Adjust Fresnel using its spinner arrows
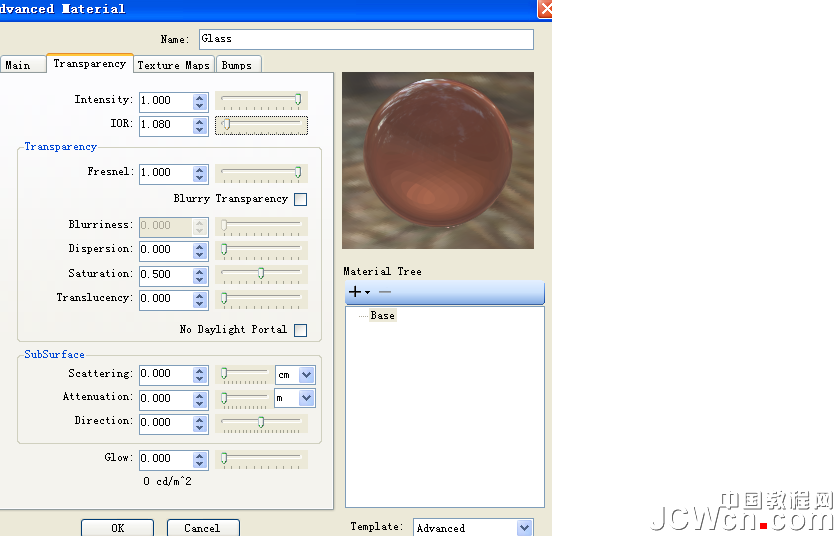840x536 pixels. 200,173
